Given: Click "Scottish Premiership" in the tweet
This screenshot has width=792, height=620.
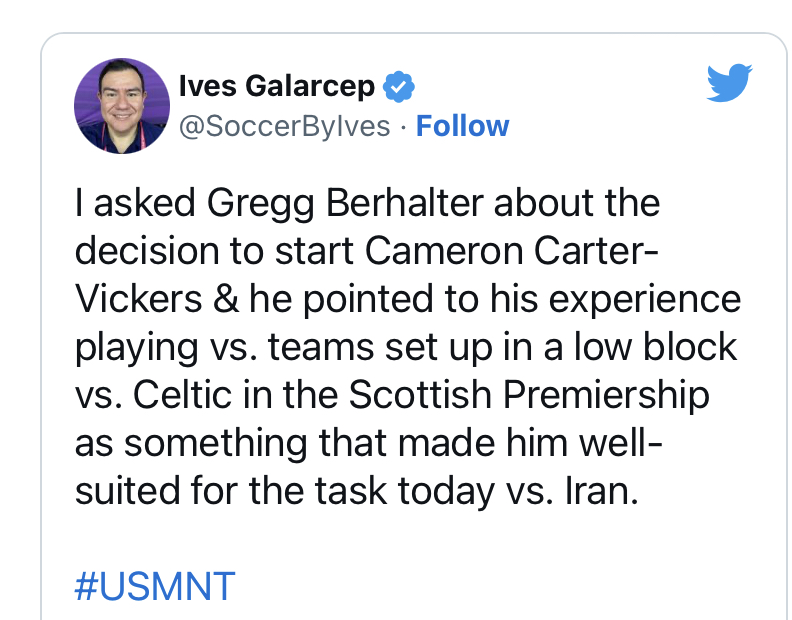Looking at the screenshot, I should [528, 395].
